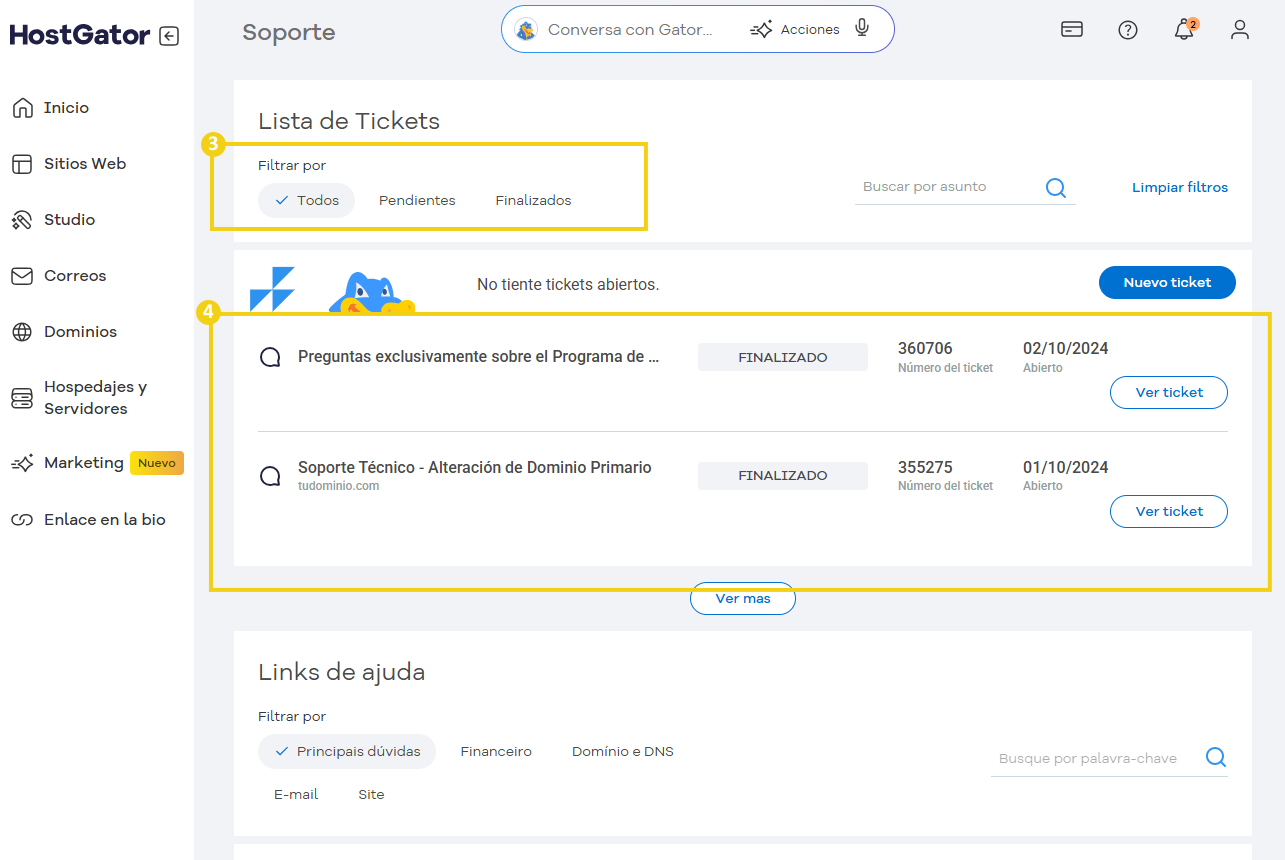Screen dimensions: 1285x860
Task: Click the ticket search magnifier icon
Action: (x=1056, y=188)
